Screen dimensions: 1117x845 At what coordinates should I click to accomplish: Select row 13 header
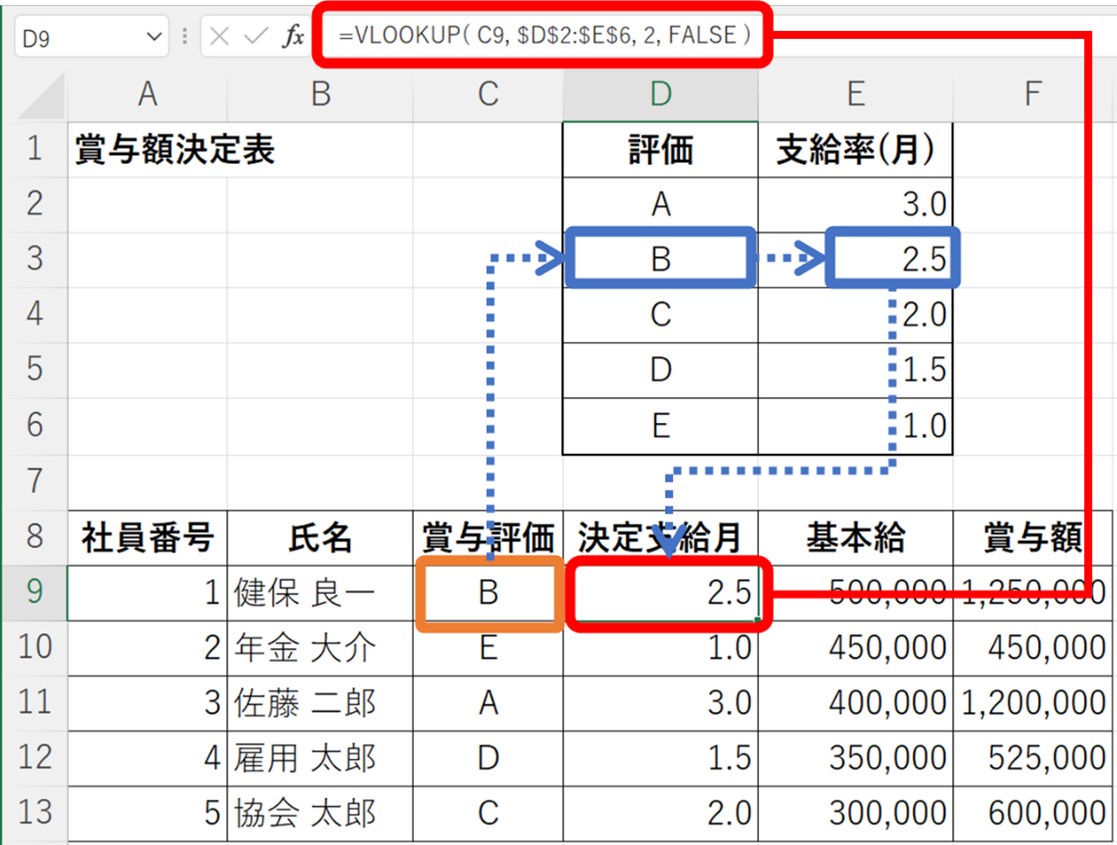coord(34,812)
